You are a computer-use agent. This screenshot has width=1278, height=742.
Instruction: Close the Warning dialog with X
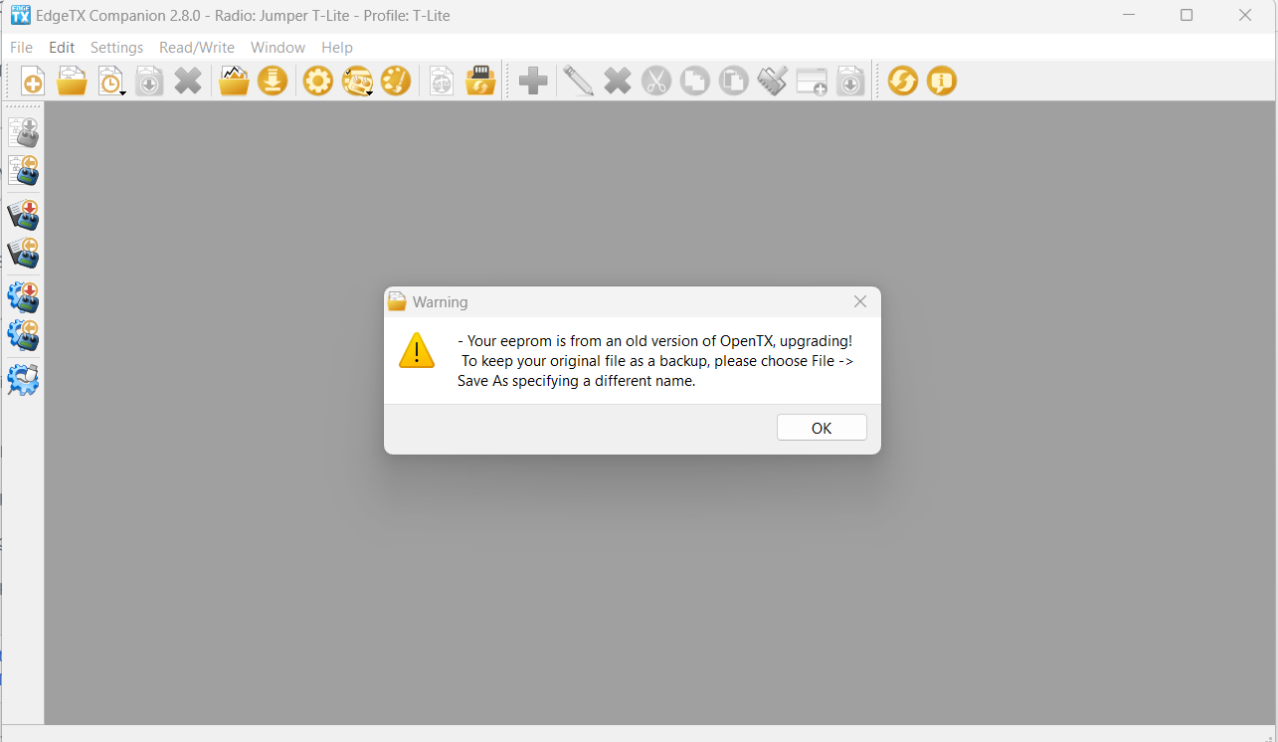point(860,301)
